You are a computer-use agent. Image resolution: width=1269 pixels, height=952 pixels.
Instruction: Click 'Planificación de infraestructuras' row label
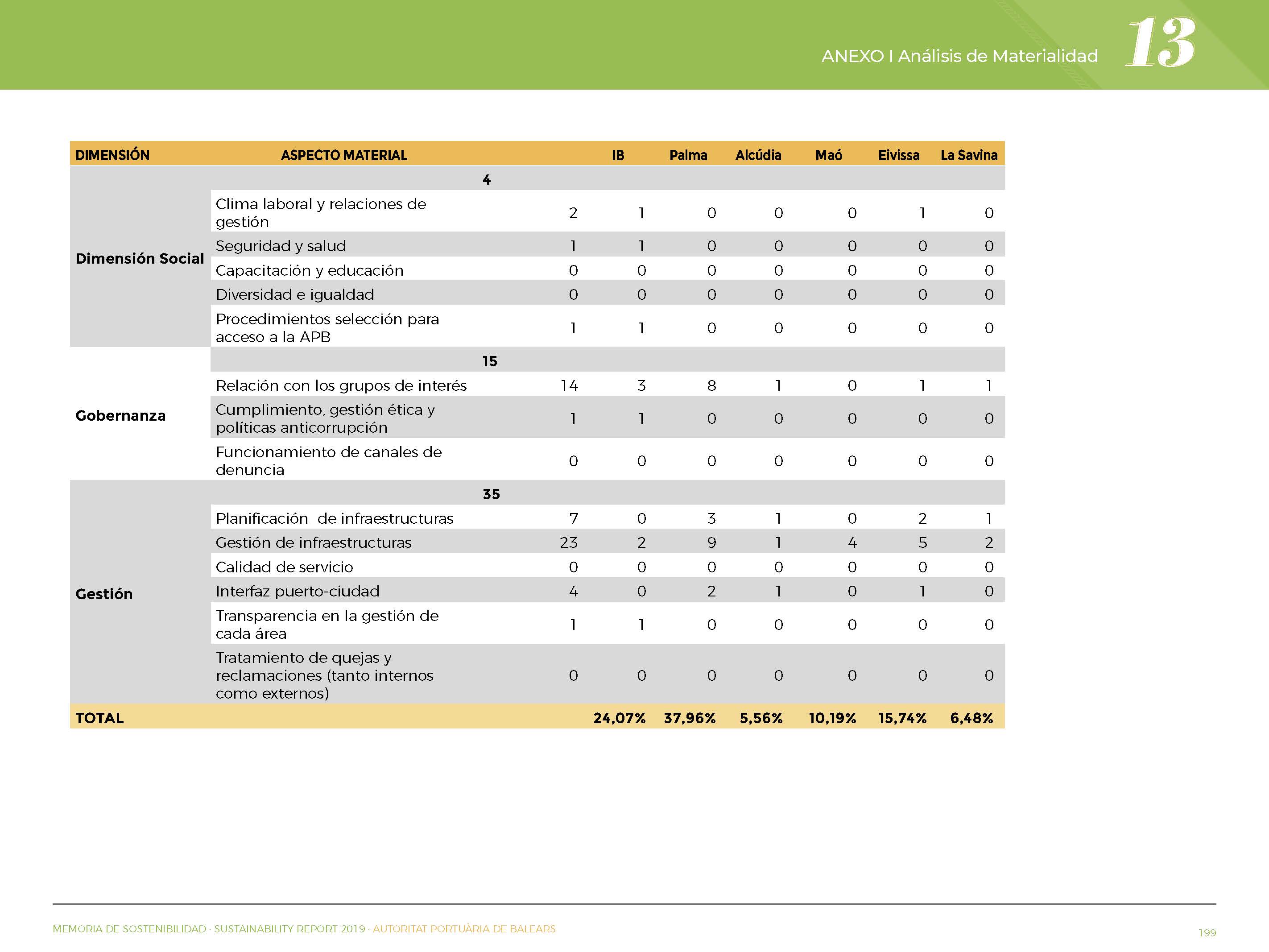(334, 518)
